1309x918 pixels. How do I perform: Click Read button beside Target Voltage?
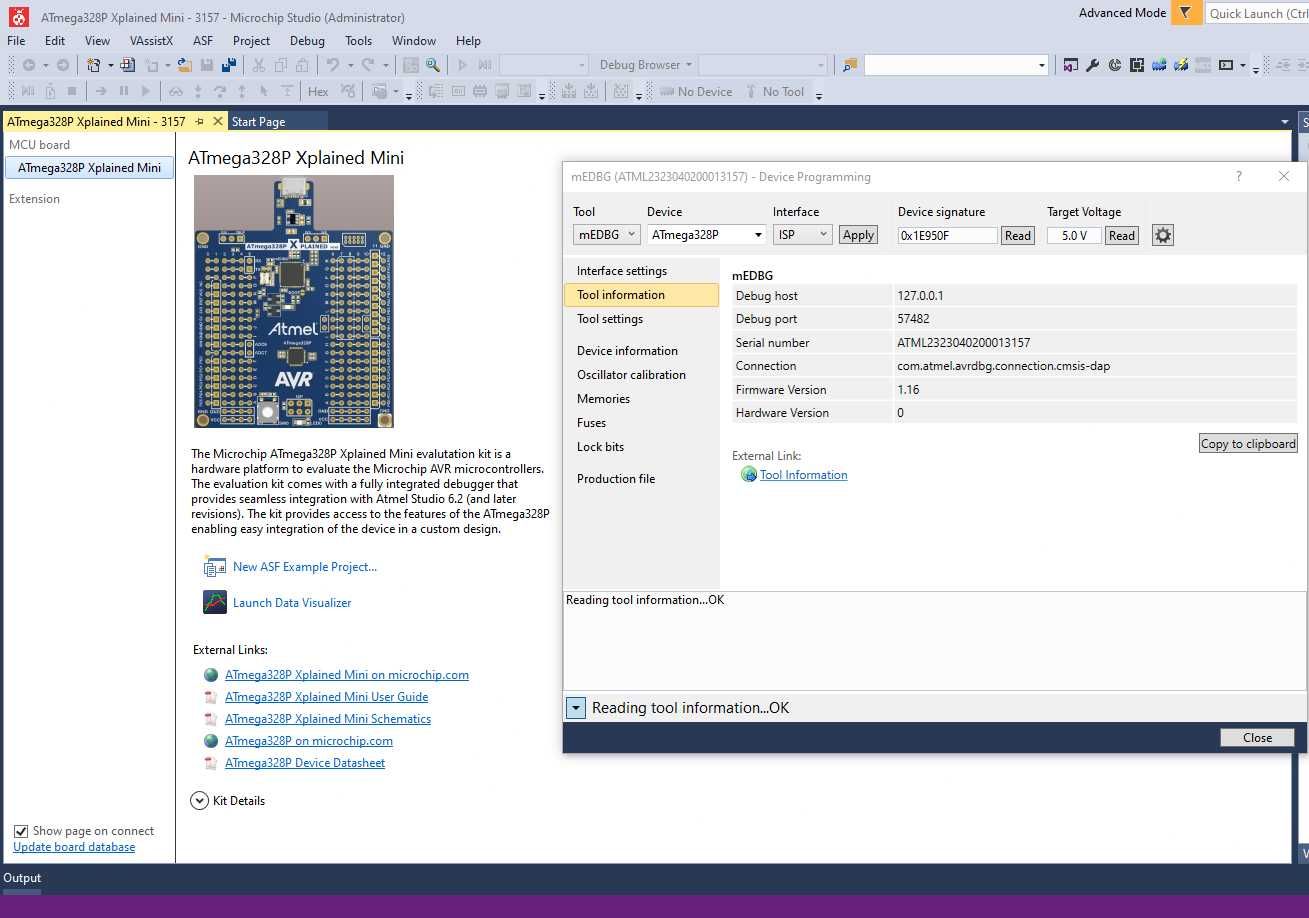tap(1122, 236)
